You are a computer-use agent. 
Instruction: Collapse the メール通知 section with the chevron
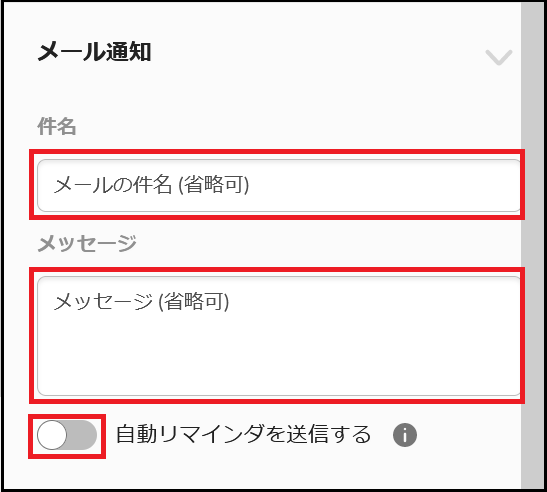(x=499, y=57)
